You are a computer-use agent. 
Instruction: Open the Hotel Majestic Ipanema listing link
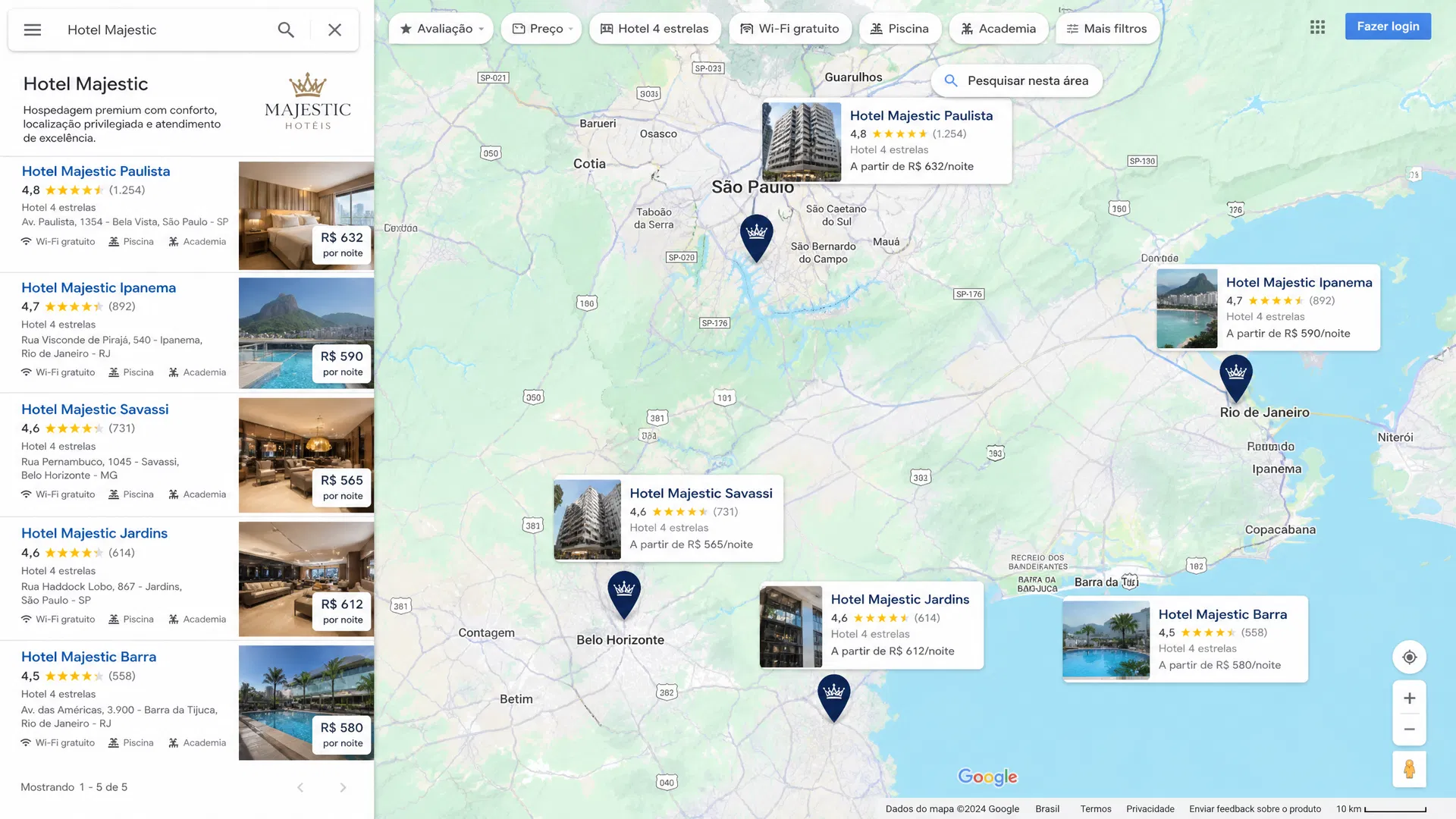(x=99, y=288)
